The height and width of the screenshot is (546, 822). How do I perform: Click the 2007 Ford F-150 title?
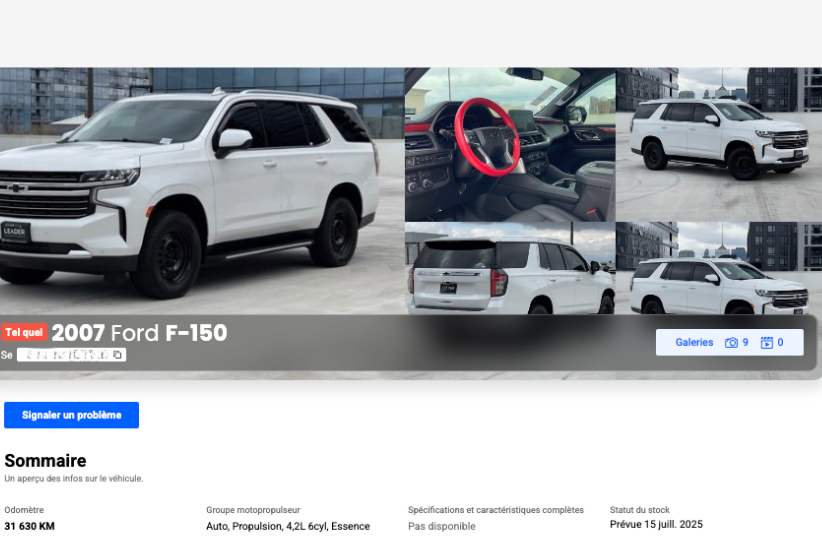coord(139,333)
